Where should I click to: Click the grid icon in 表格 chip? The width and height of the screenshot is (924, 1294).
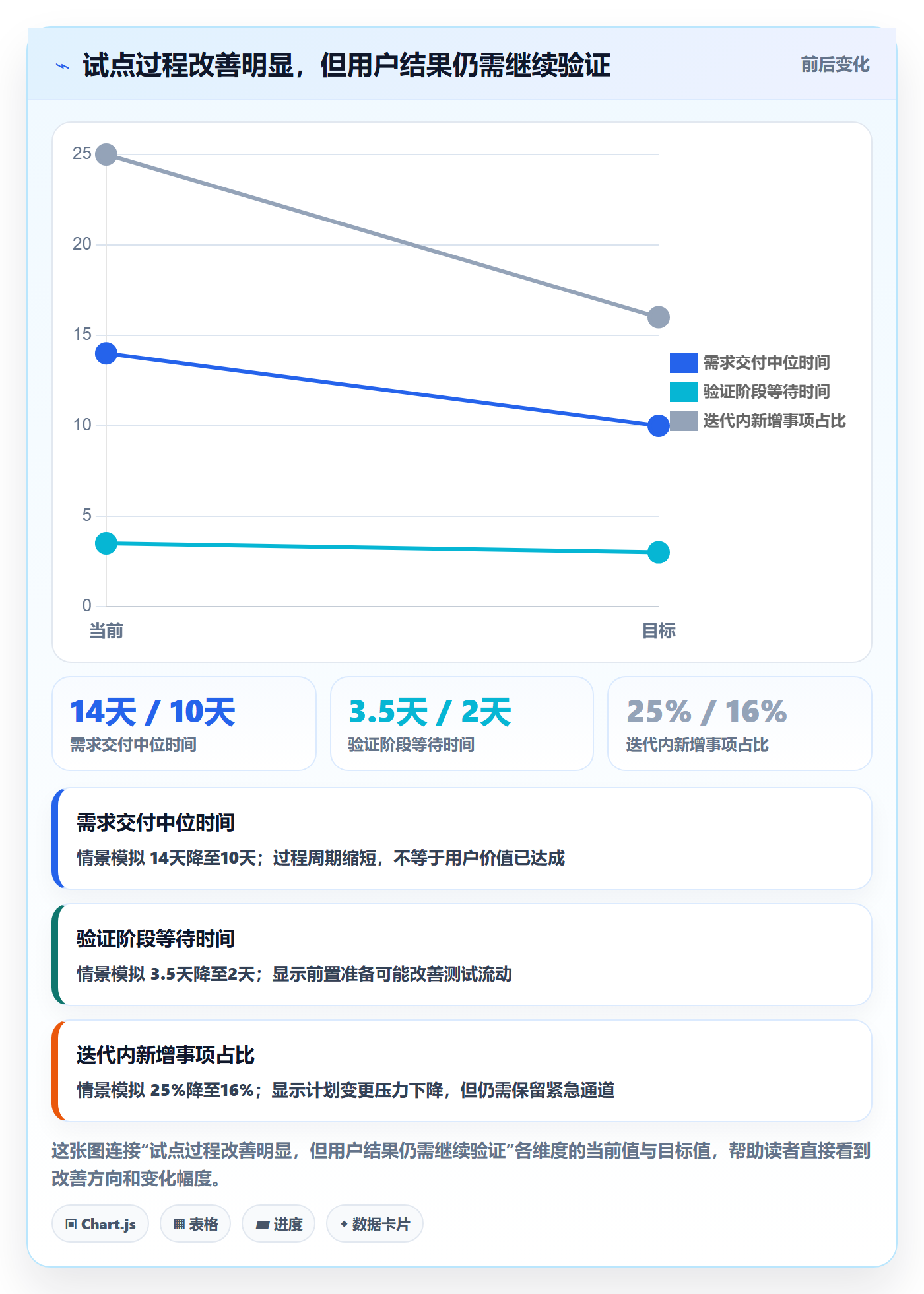pyautogui.click(x=180, y=1225)
